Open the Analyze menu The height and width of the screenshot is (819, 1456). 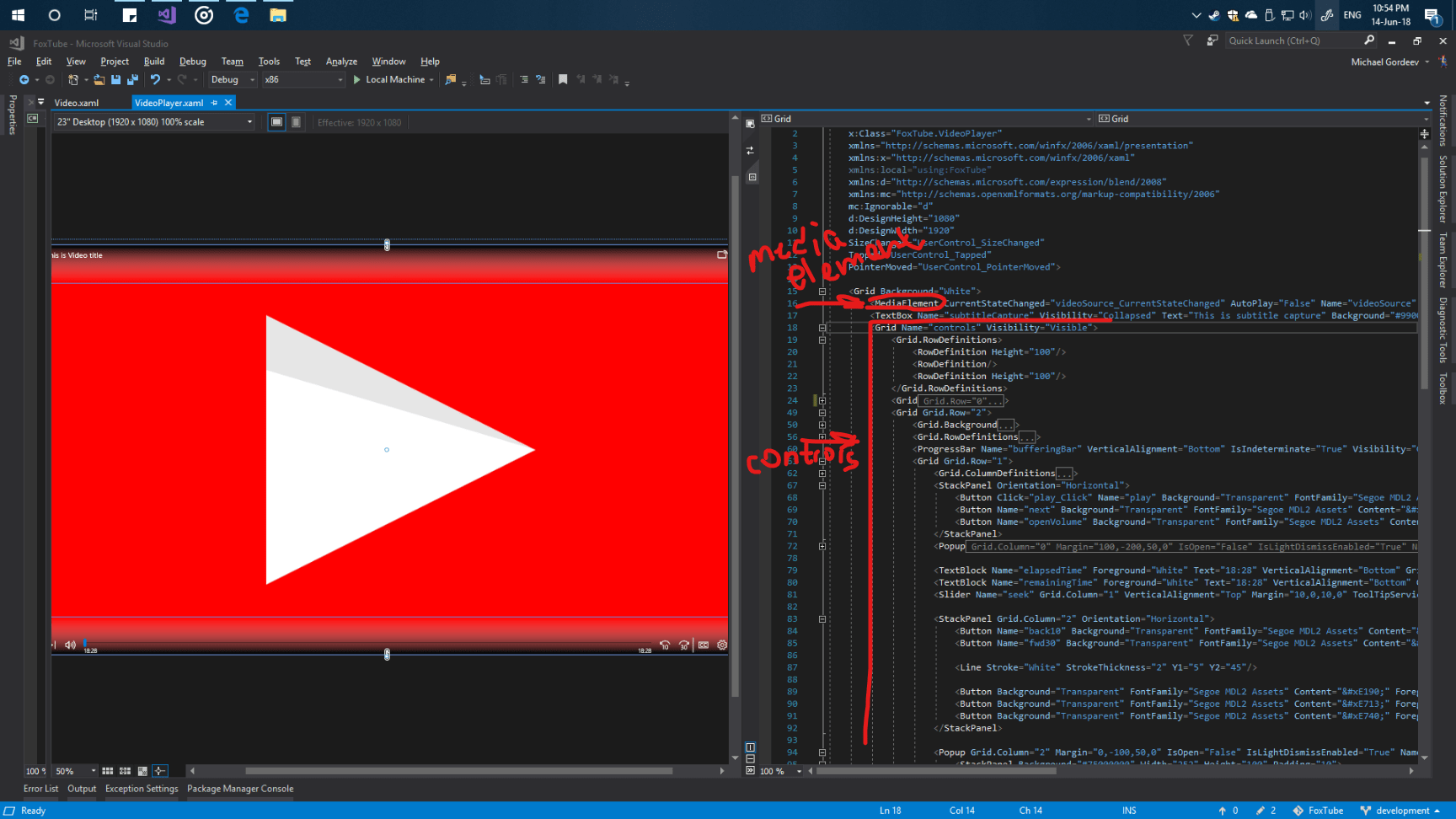(x=341, y=62)
